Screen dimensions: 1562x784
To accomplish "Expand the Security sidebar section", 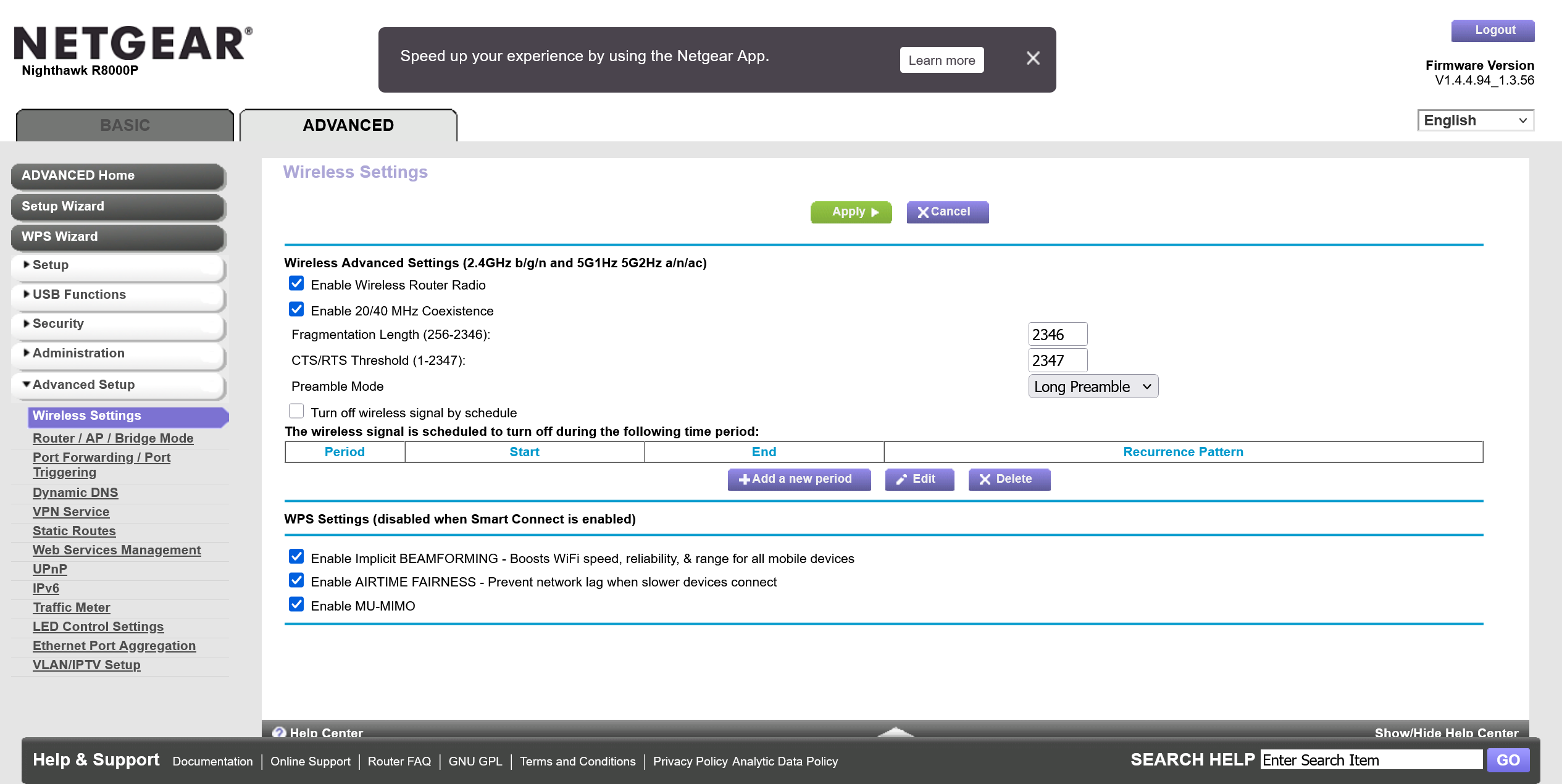I will [x=59, y=323].
